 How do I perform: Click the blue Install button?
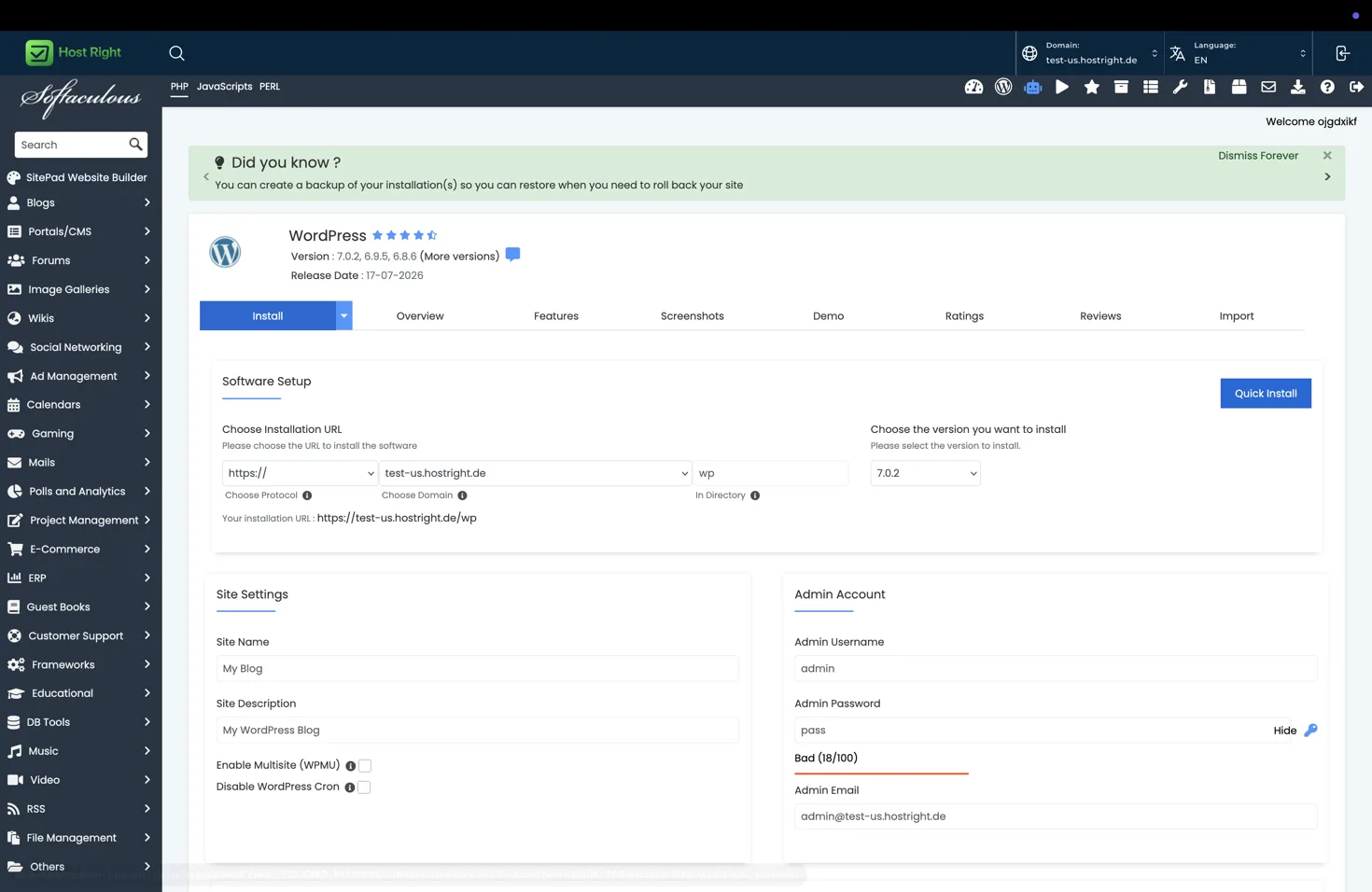point(268,315)
